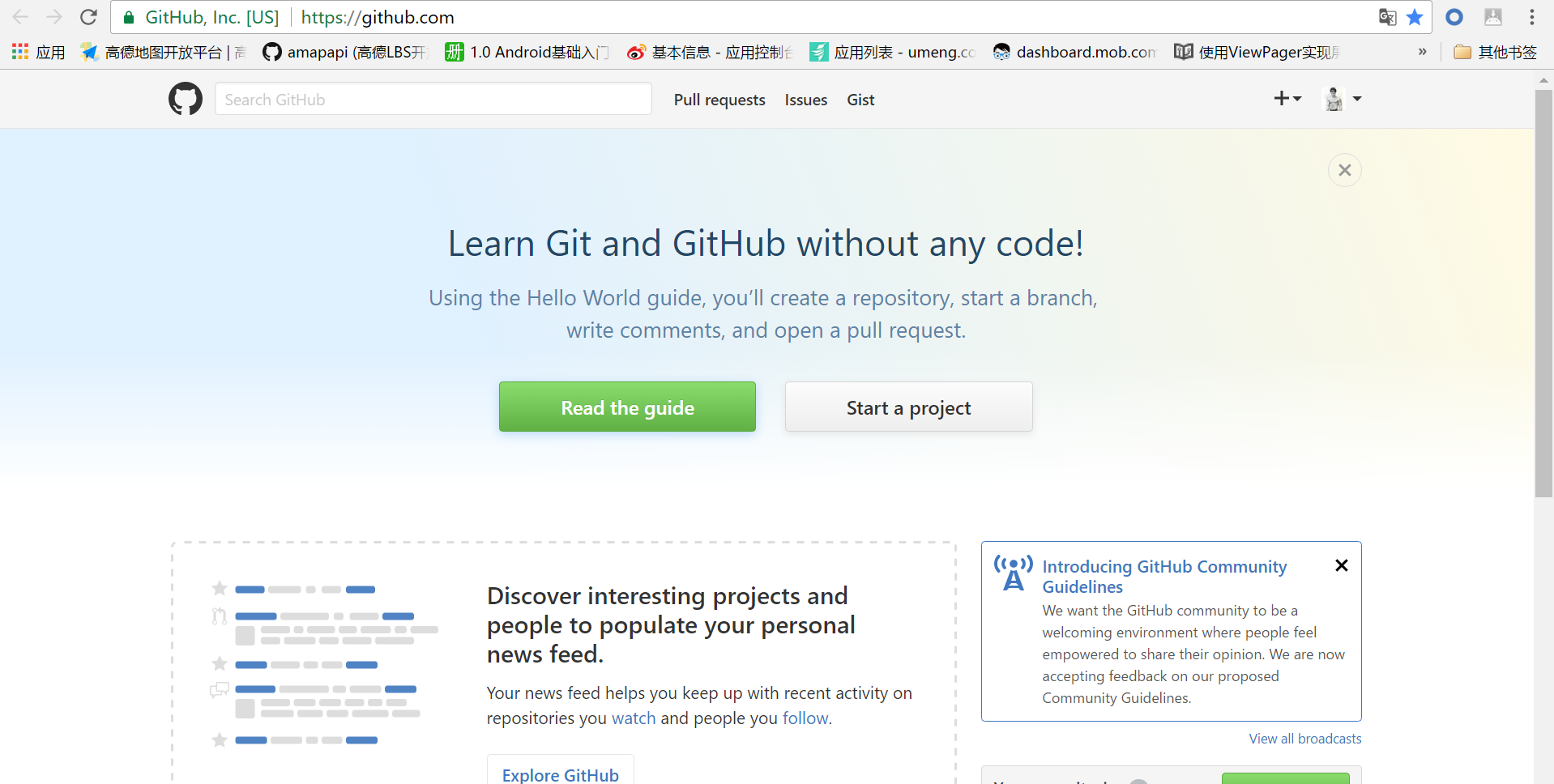This screenshot has height=784, width=1554.
Task: Click View all broadcasts
Action: pos(1305,739)
